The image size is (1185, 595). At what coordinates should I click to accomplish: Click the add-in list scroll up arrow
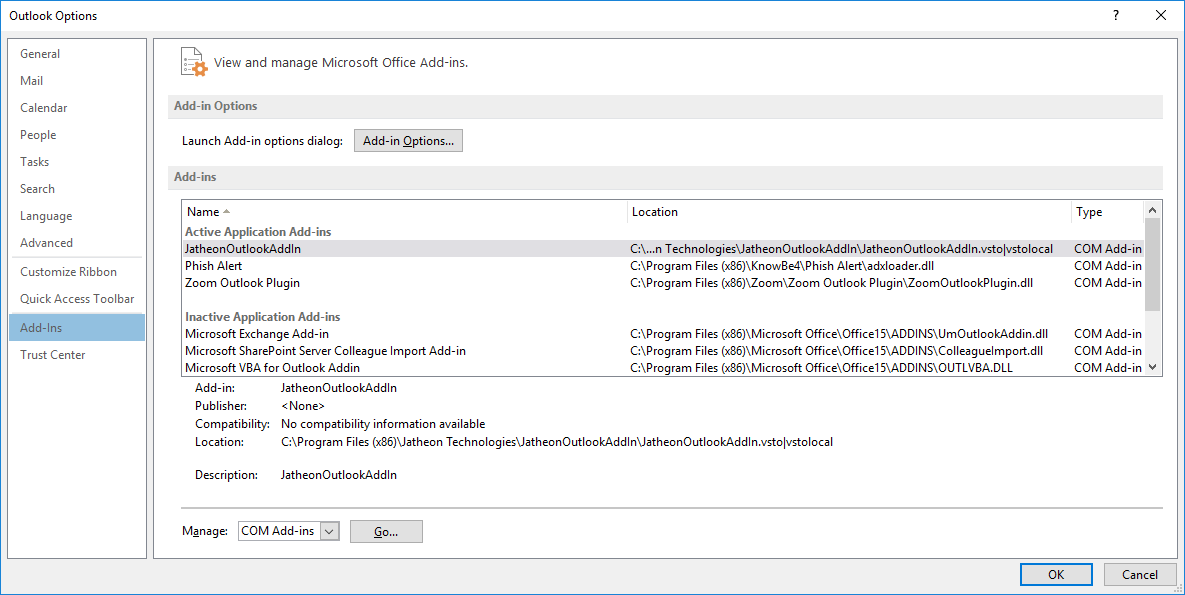tap(1153, 210)
